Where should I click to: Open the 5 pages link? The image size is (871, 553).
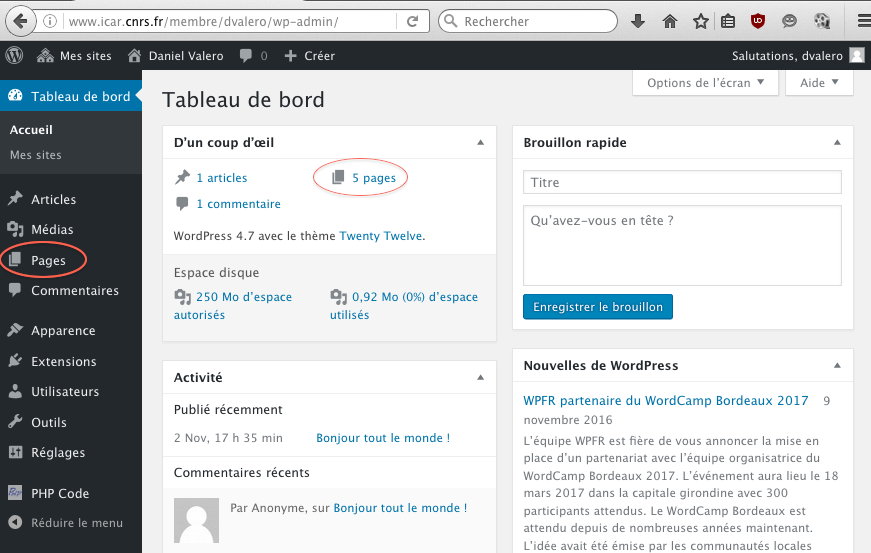(x=373, y=178)
